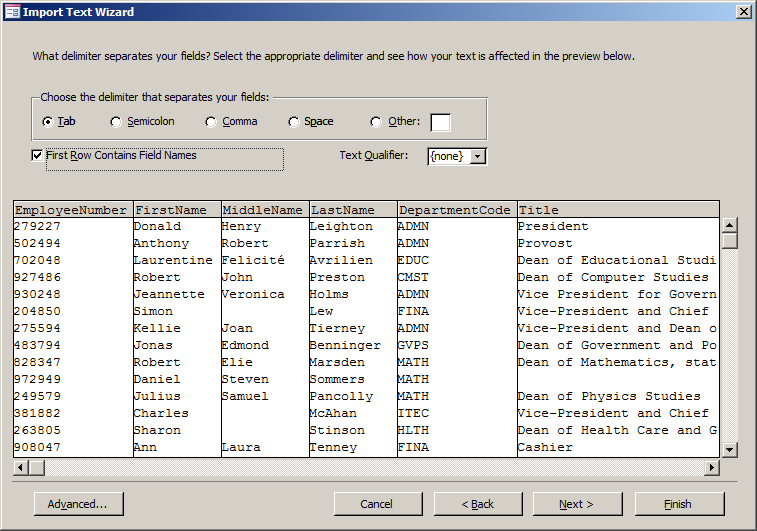Image resolution: width=757 pixels, height=531 pixels.
Task: Click the title Provost
Action: pyautogui.click(x=545, y=243)
